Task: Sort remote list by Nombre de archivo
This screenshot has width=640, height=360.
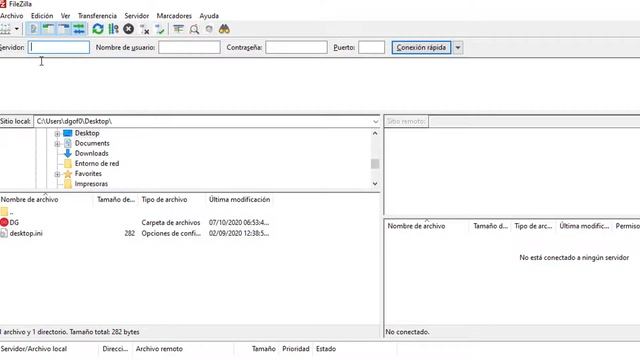Action: point(416,226)
